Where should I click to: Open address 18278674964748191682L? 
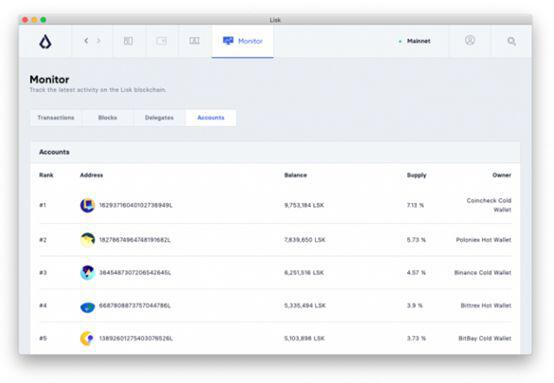pos(135,240)
